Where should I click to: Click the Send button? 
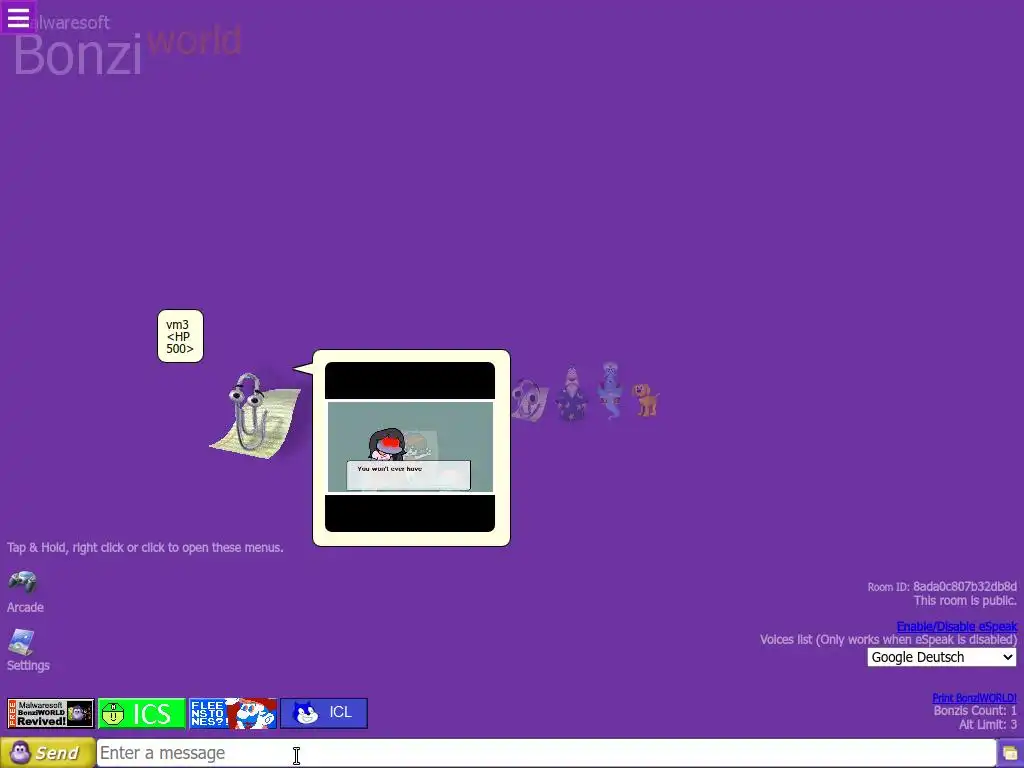coord(48,753)
